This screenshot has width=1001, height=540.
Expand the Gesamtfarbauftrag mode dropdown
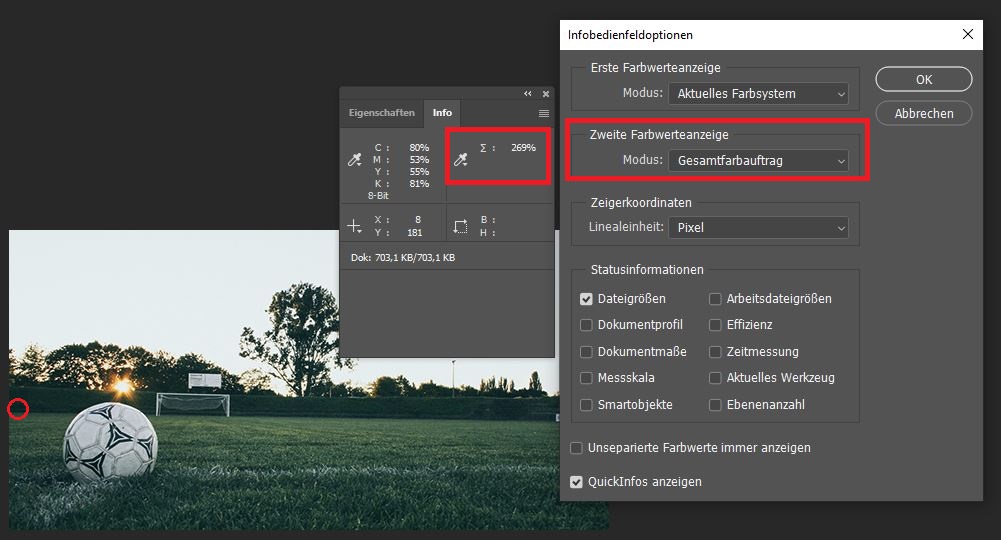(757, 160)
